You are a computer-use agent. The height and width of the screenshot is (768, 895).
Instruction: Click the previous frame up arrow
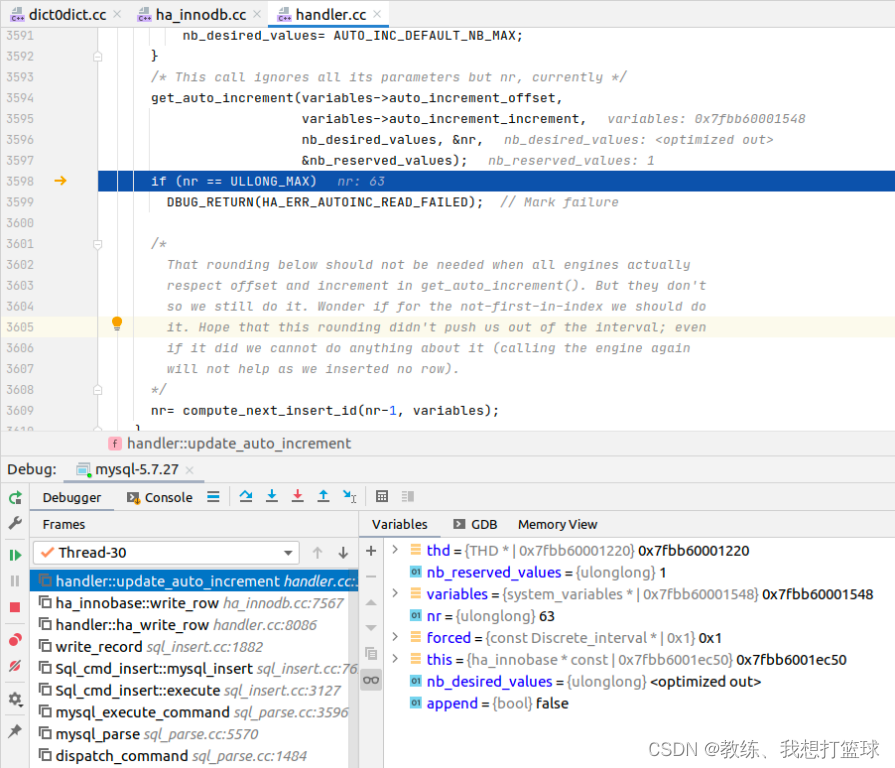coord(317,553)
